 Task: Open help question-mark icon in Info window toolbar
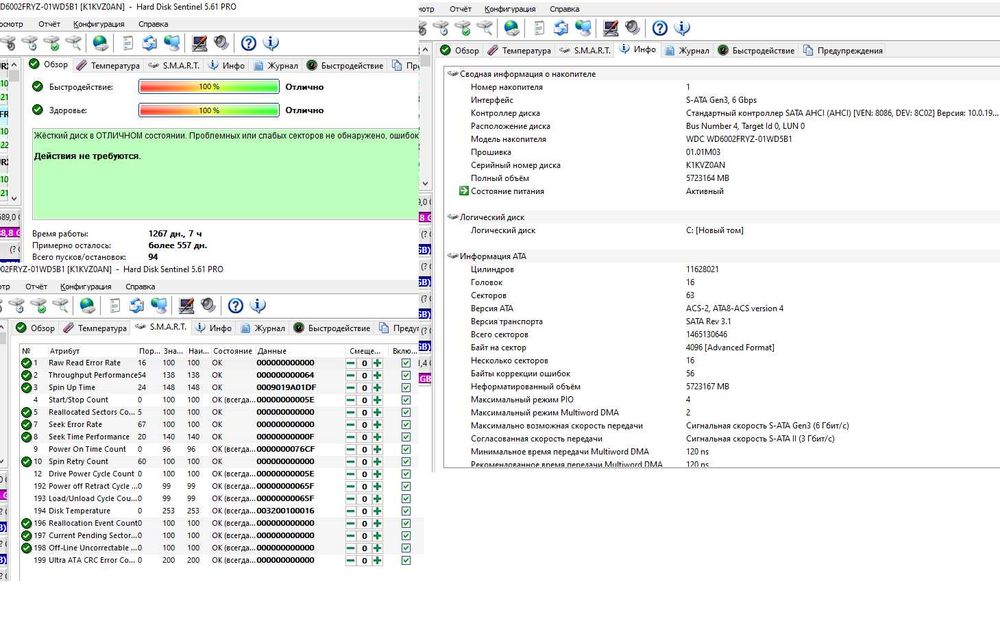(660, 27)
